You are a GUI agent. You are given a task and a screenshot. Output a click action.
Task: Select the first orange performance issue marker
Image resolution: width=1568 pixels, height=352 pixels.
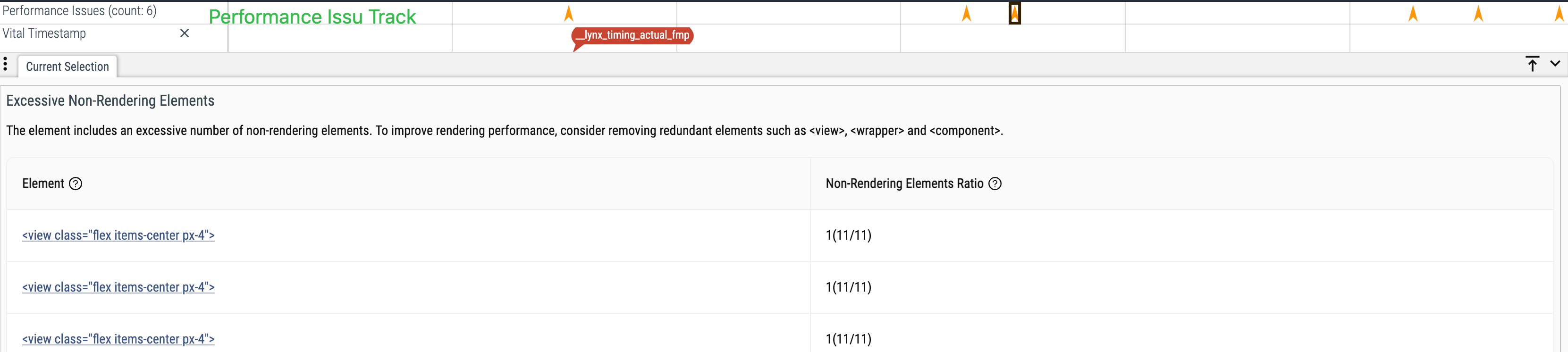(568, 13)
